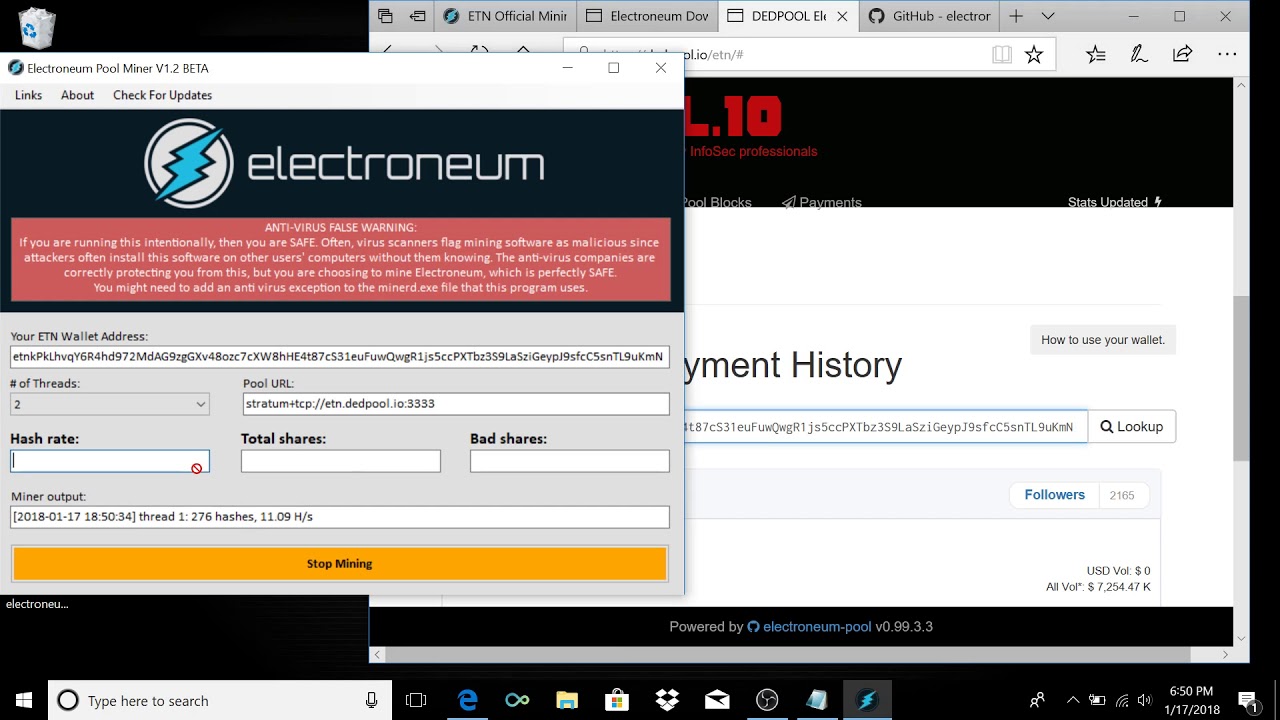Add page to favorites star icon
This screenshot has height=720, width=1280.
tap(1034, 54)
